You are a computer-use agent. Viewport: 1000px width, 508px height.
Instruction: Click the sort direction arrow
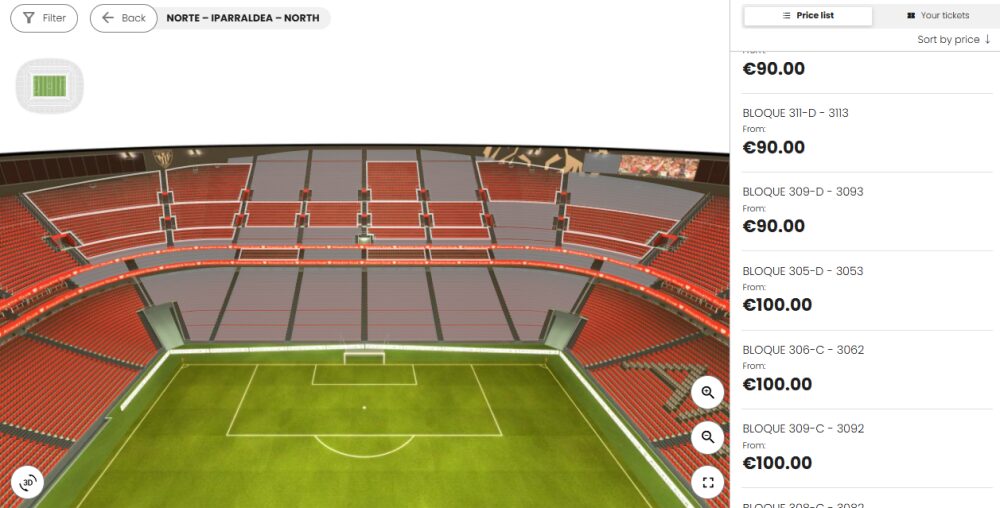(987, 40)
